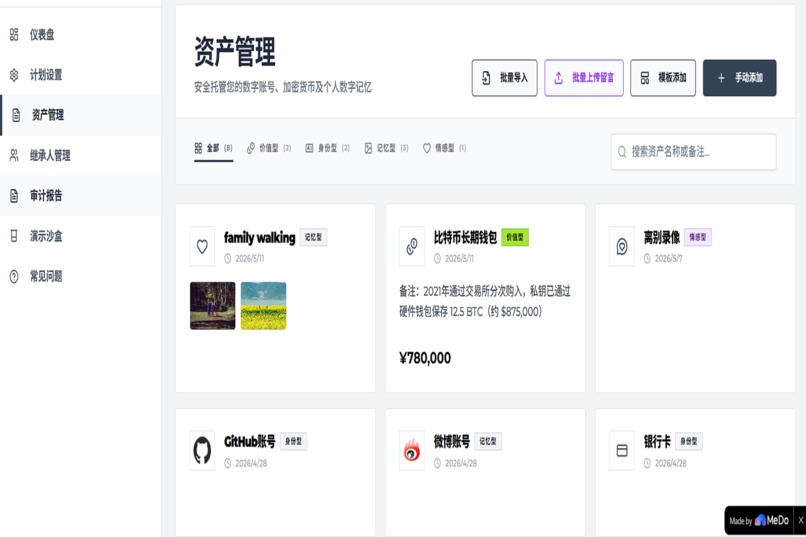Go to 继承人管理 in the sidebar
Screen dimensions: 806x537
(80, 155)
